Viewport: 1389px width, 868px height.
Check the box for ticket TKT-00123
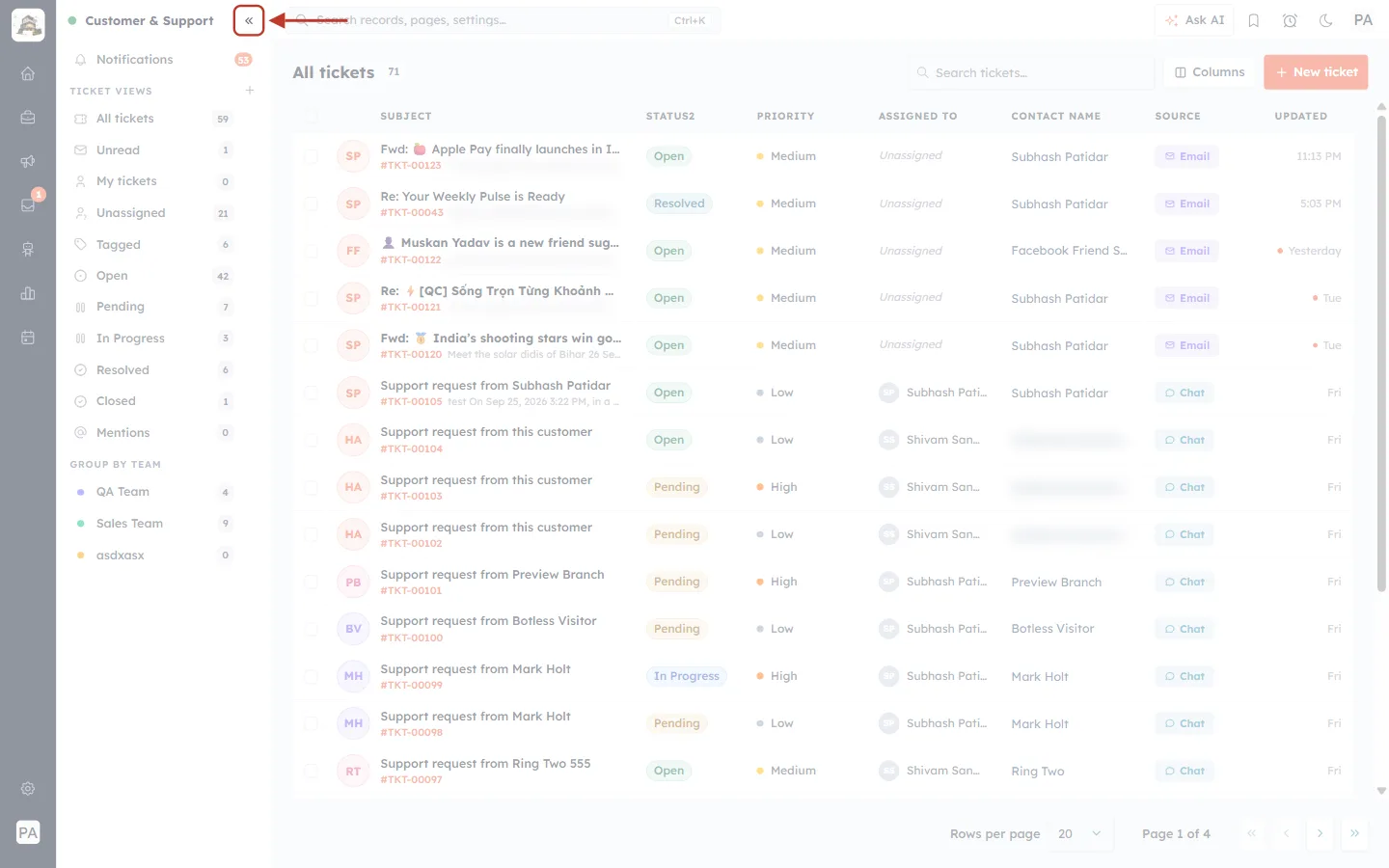coord(311,156)
